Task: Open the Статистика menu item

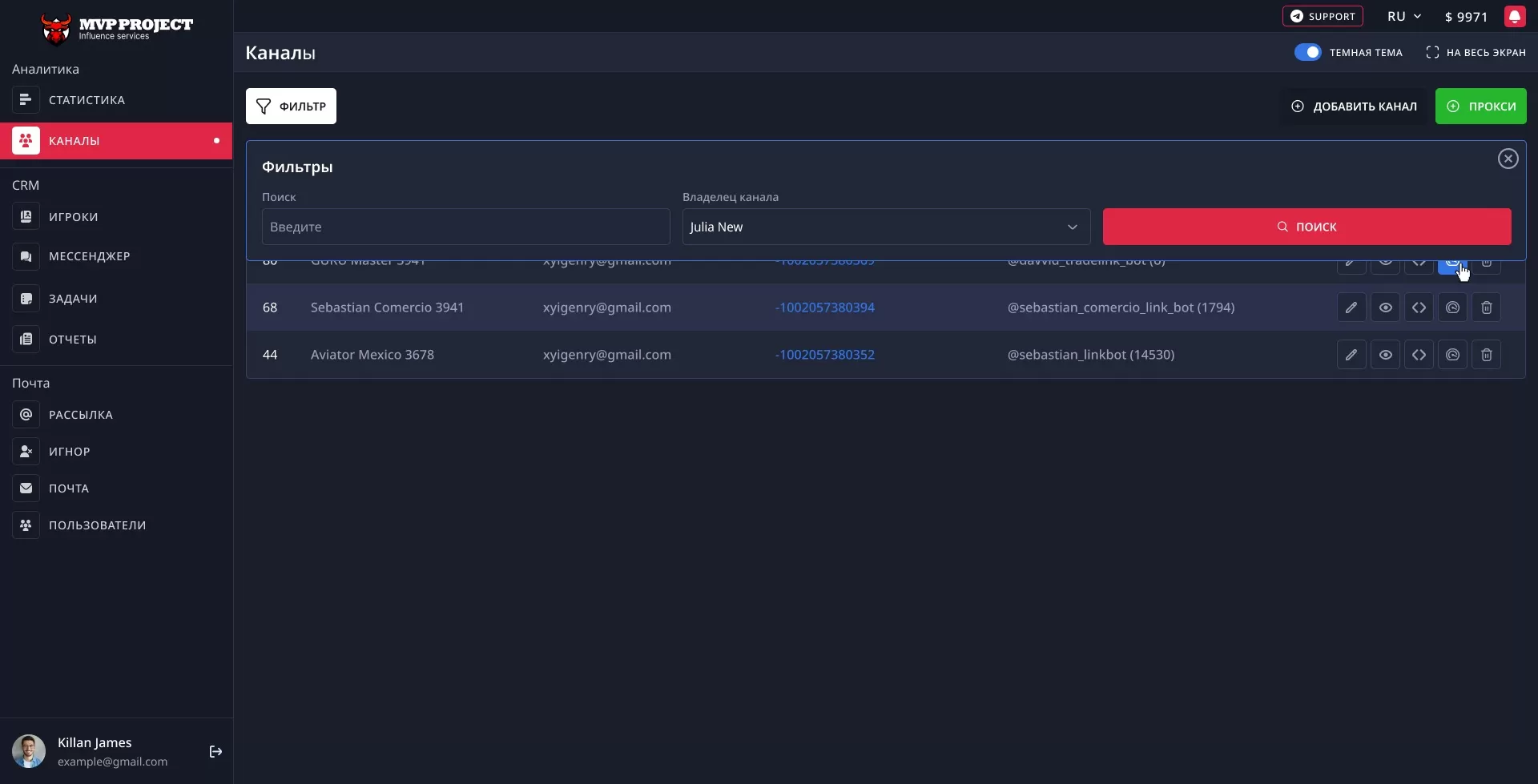Action: coord(87,100)
